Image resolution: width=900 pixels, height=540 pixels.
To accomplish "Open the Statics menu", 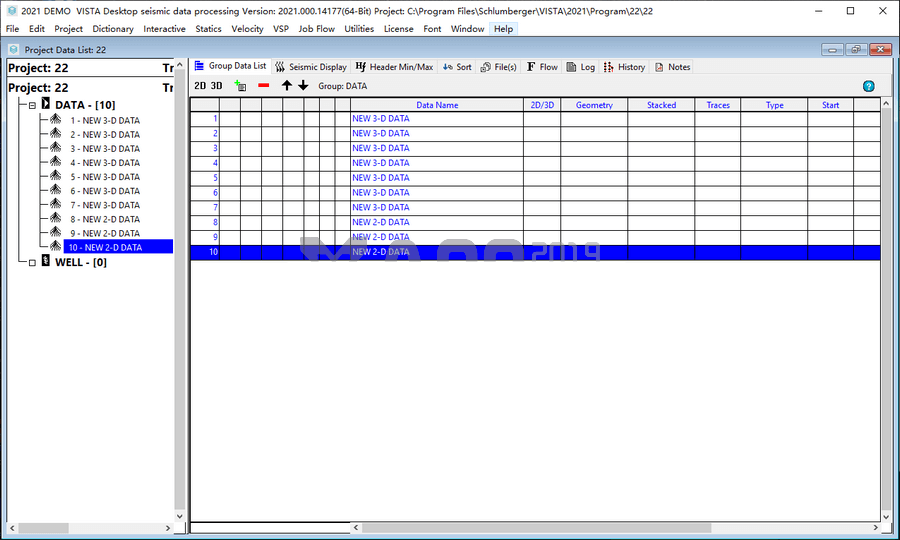I will pos(208,29).
